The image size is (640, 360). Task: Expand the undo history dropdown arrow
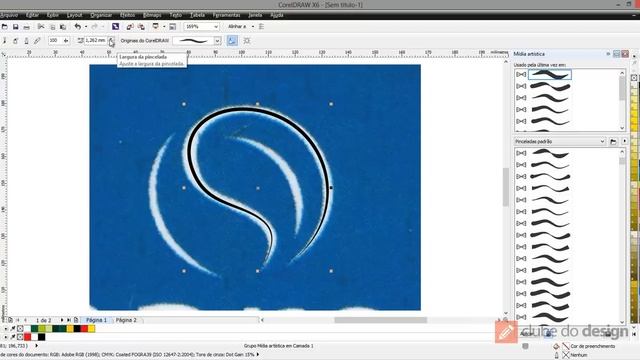(86, 27)
